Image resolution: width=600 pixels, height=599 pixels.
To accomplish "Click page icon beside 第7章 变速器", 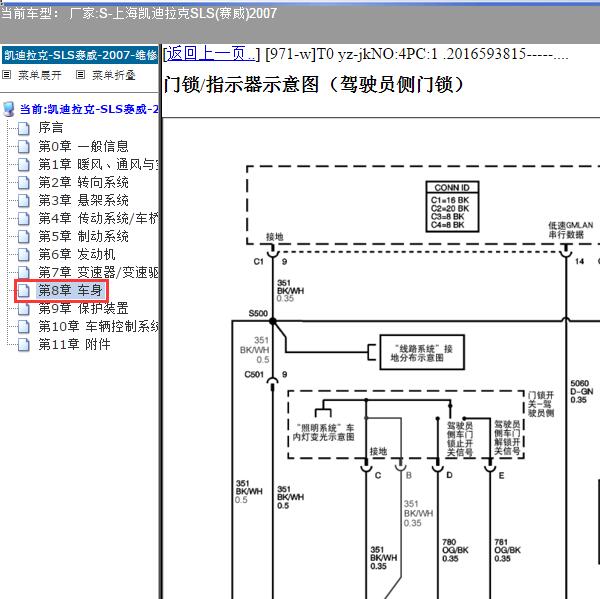I will pyautogui.click(x=23, y=273).
